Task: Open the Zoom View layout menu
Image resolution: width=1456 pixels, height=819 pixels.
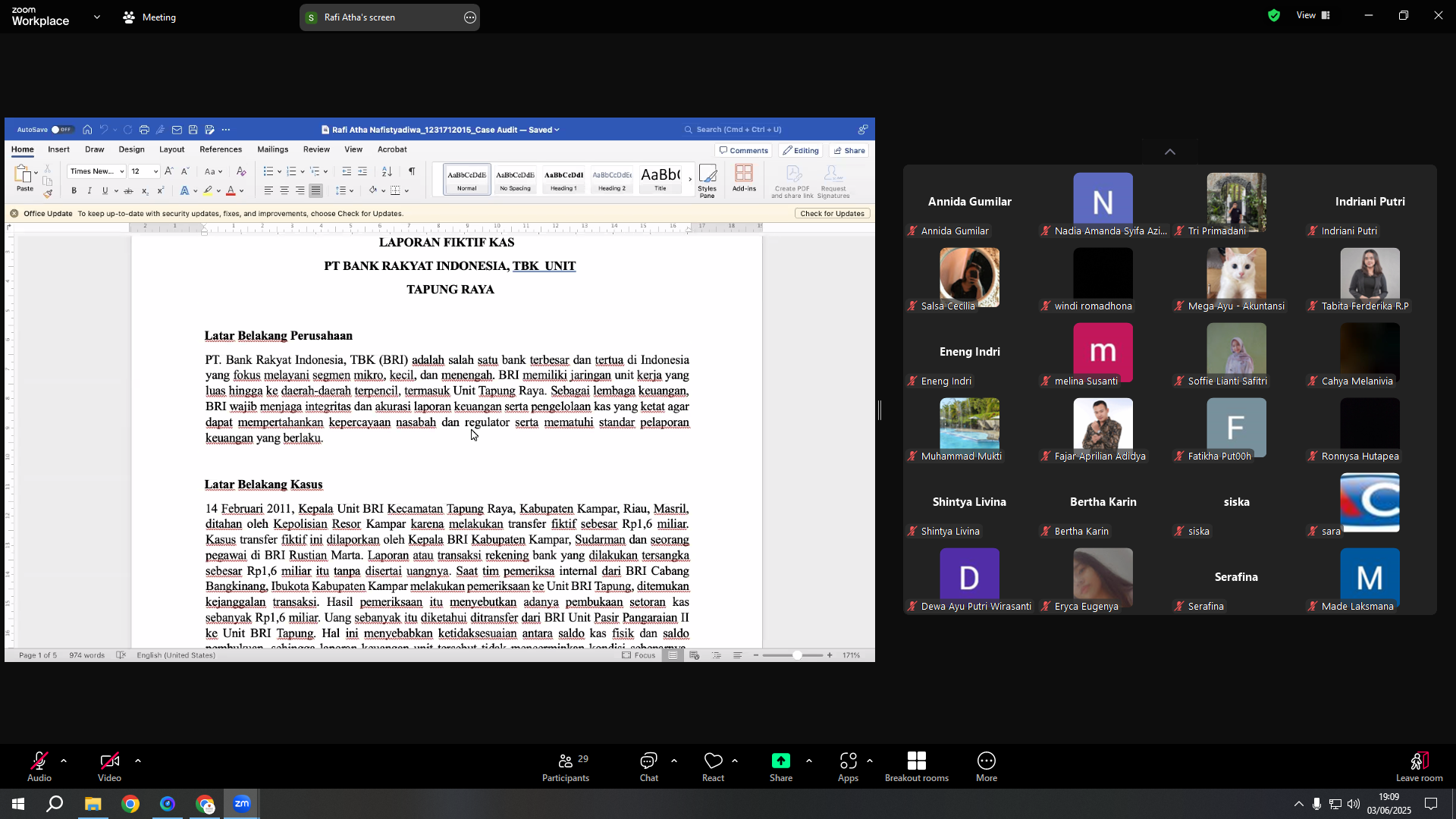Action: (x=1313, y=15)
